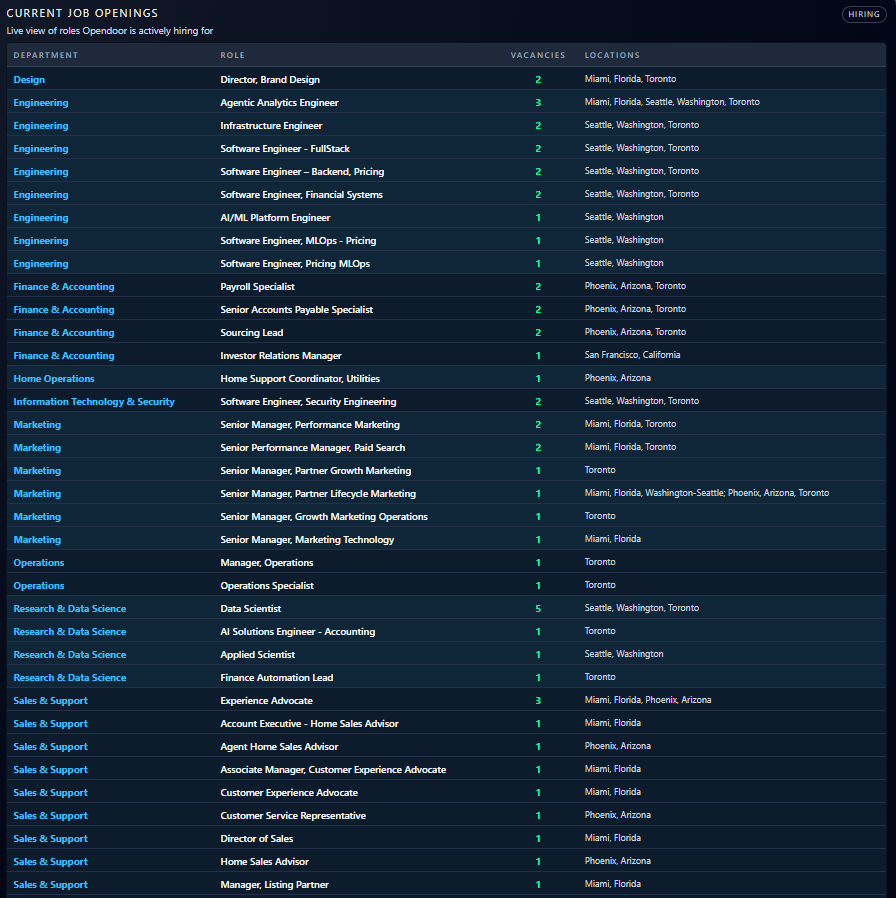
Task: Select 'AI Solutions Engineer - Accounting' role
Action: (298, 631)
